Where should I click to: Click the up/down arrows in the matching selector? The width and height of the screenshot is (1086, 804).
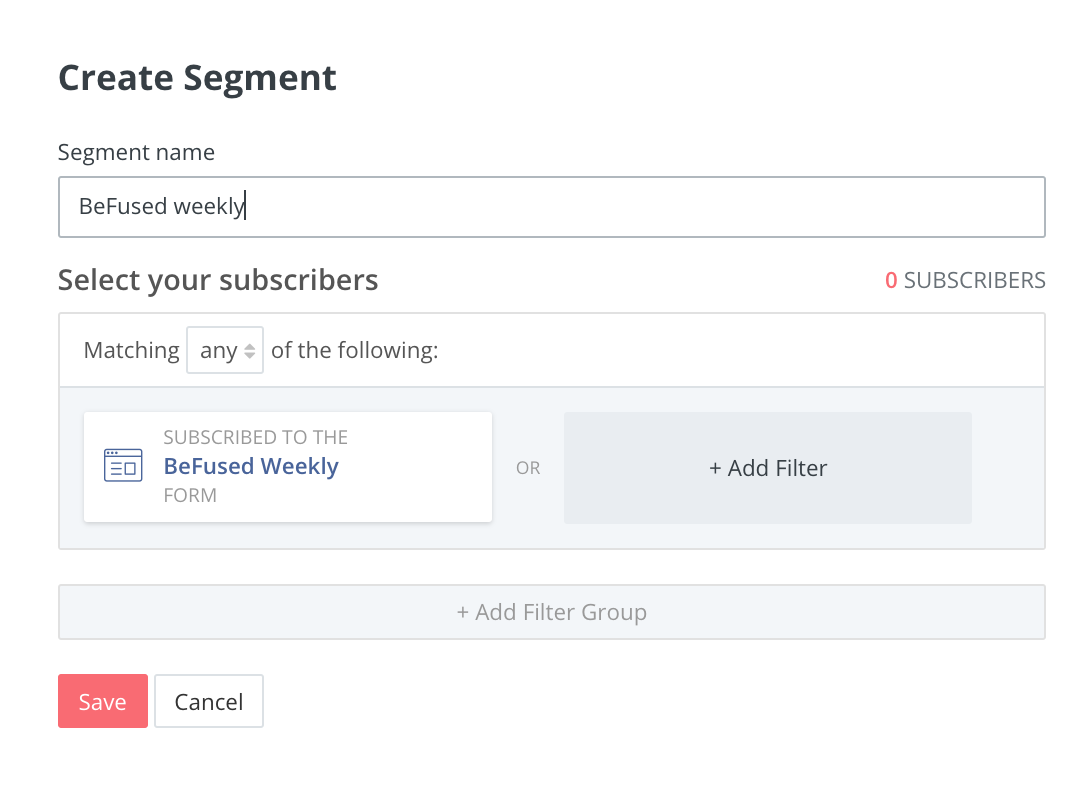248,349
